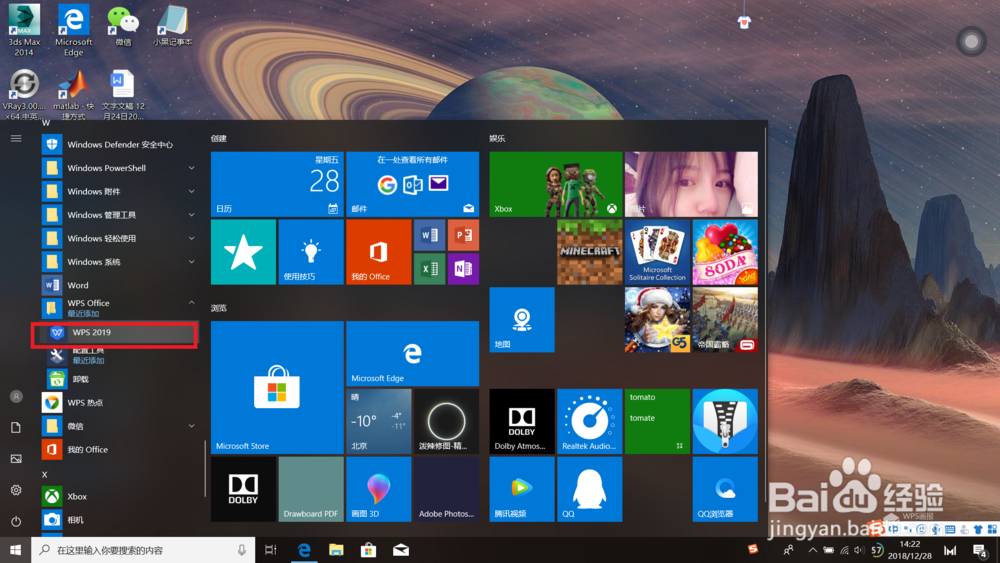The image size is (1000, 563).
Task: Open the user account button
Action: (x=16, y=397)
